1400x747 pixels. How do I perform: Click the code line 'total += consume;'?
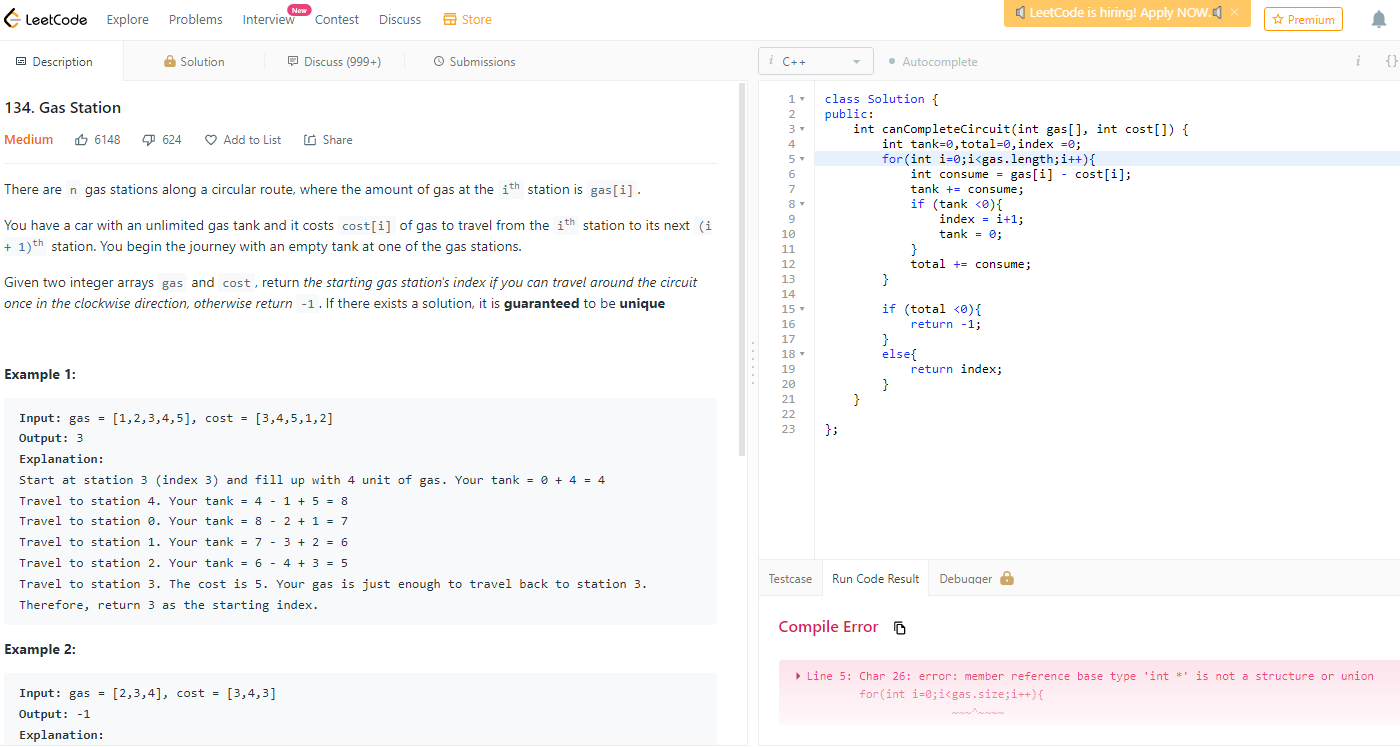[970, 264]
